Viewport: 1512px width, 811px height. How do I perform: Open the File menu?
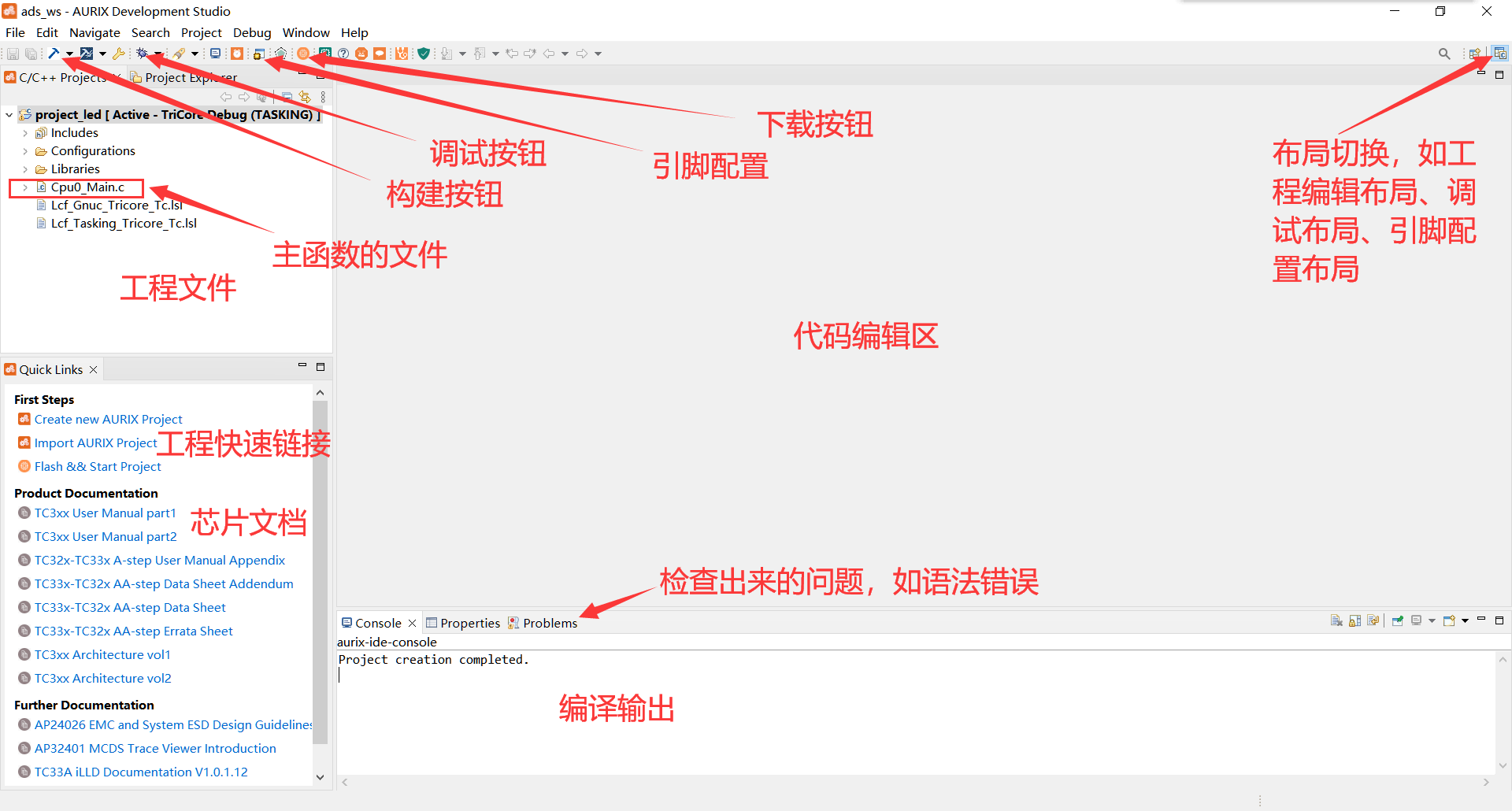point(15,32)
